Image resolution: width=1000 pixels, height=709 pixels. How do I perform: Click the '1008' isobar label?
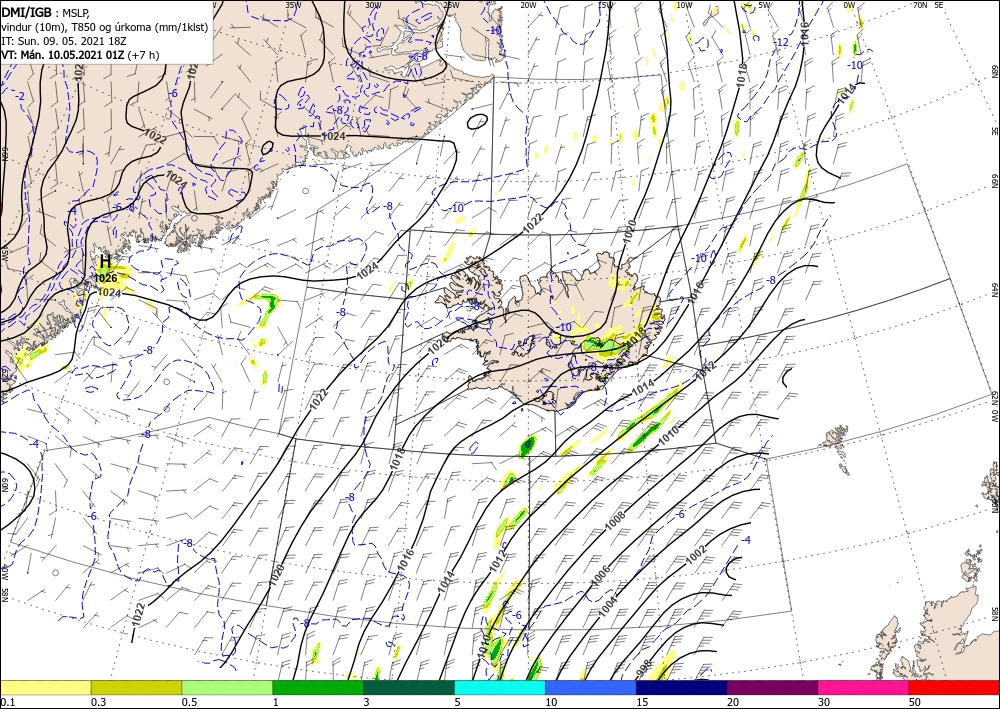tap(615, 520)
